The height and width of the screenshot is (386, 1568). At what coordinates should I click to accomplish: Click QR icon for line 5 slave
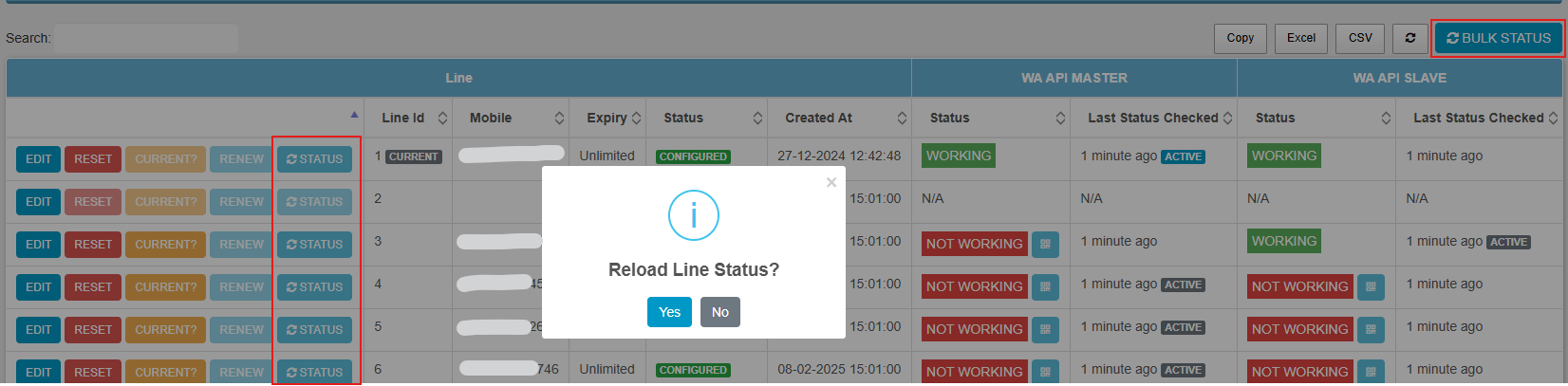pyautogui.click(x=1371, y=329)
